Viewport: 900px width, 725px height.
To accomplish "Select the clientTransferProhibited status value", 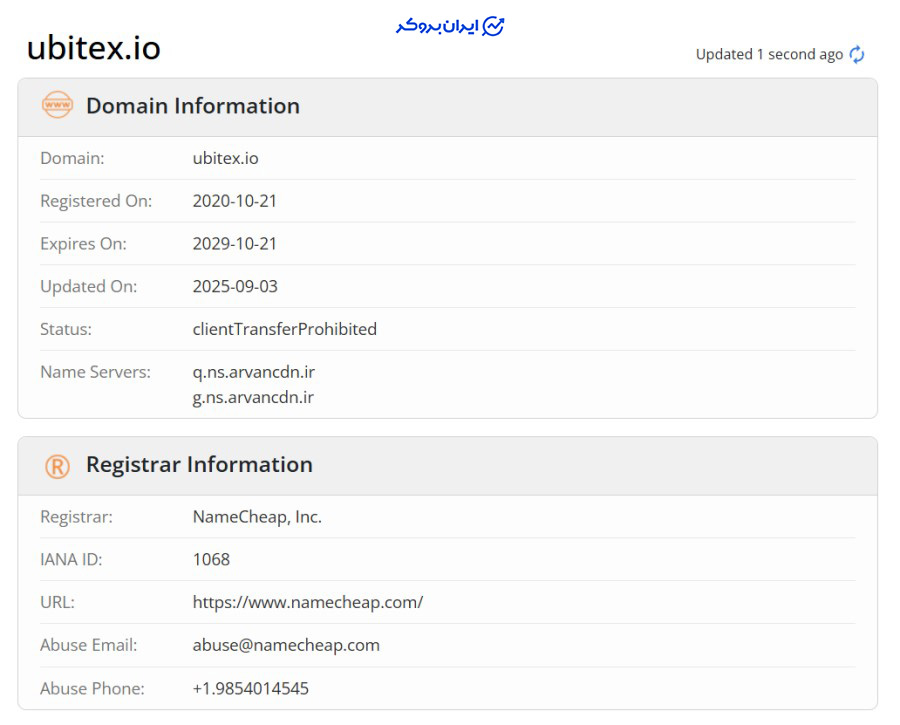I will [x=286, y=329].
